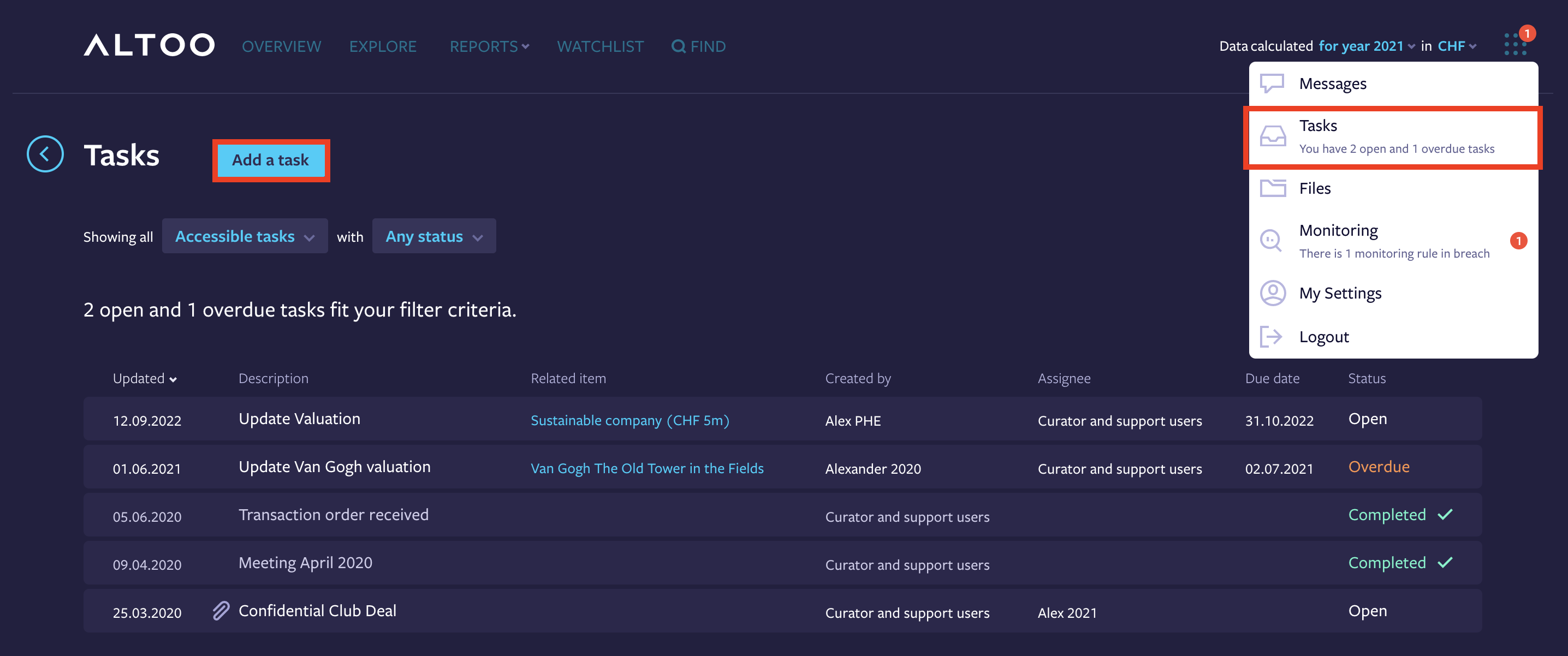
Task: Click the Open status of Update Valuation
Action: pos(1367,419)
